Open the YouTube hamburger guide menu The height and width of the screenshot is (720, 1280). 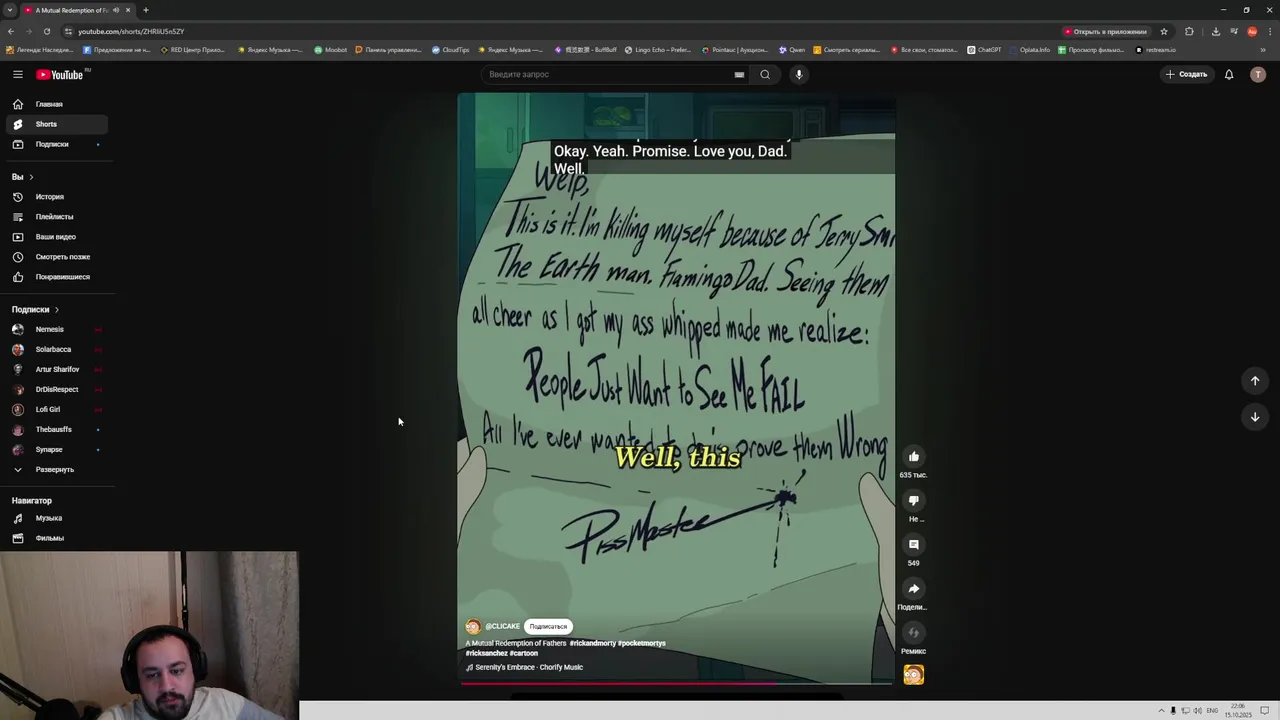point(18,74)
